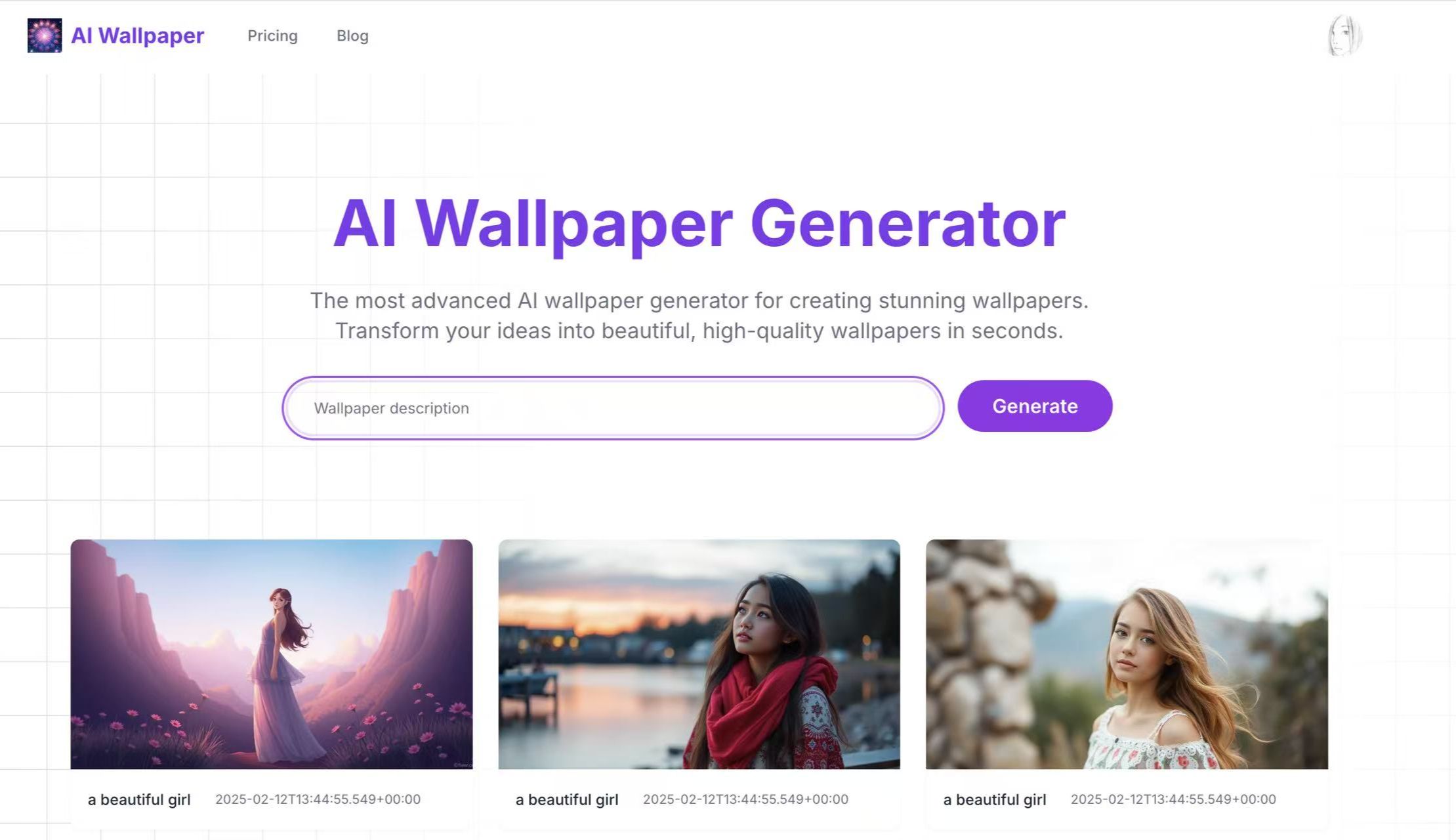Click the third wallpaper's timestamp text
Screen dimensions: 1456x840
click(x=1174, y=799)
